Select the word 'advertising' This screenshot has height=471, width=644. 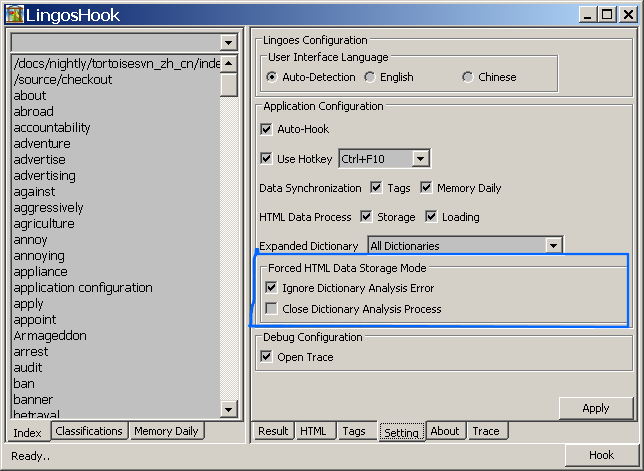[x=116, y=175]
